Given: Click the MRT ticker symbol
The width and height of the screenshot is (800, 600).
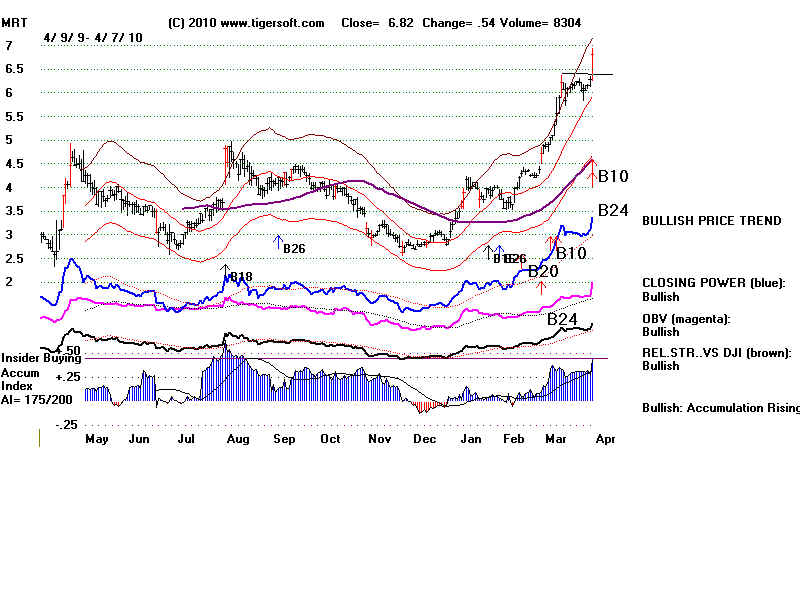Looking at the screenshot, I should (14, 23).
